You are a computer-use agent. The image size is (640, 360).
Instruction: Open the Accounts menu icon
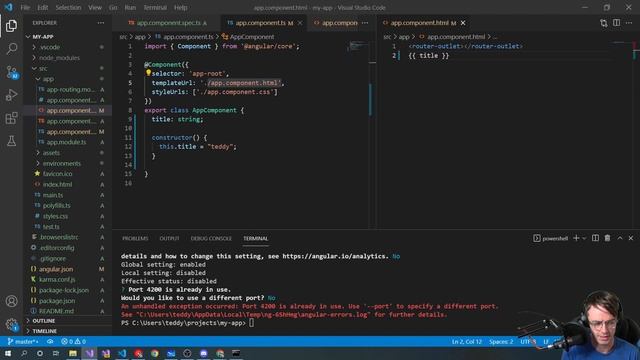[x=11, y=301]
